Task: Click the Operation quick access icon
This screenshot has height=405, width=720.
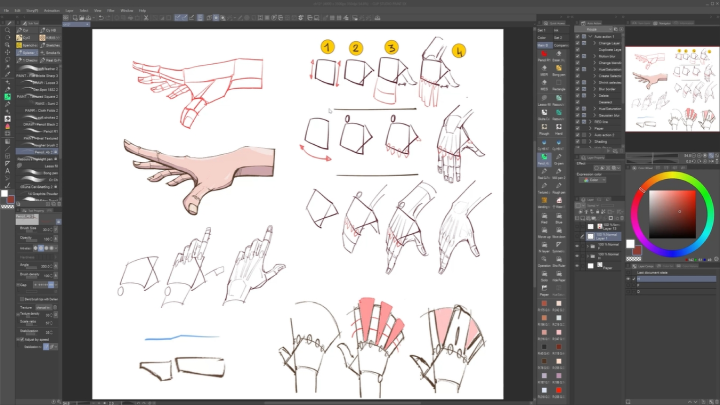Action: [x=544, y=261]
